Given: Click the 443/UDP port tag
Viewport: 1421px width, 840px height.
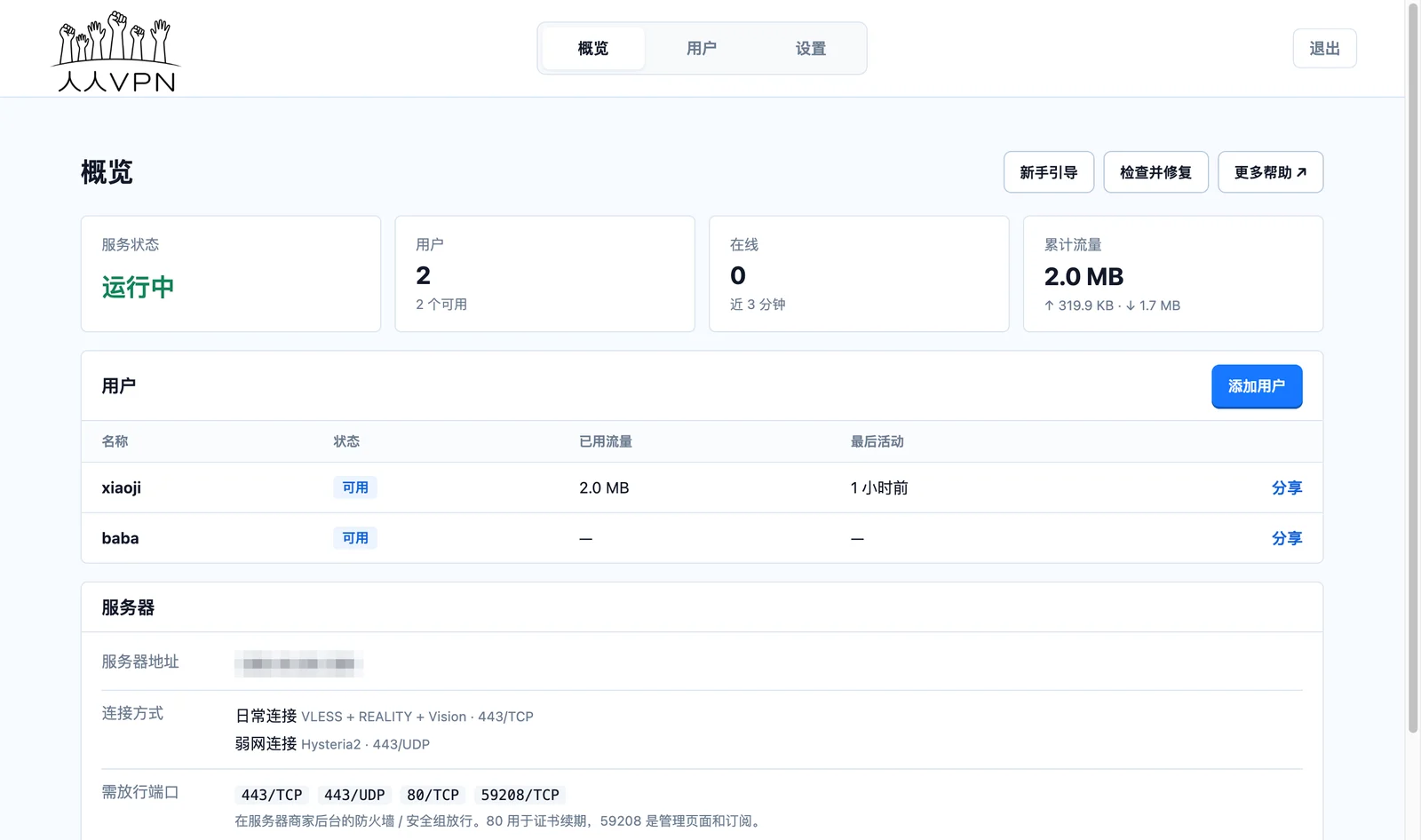Looking at the screenshot, I should pos(354,795).
